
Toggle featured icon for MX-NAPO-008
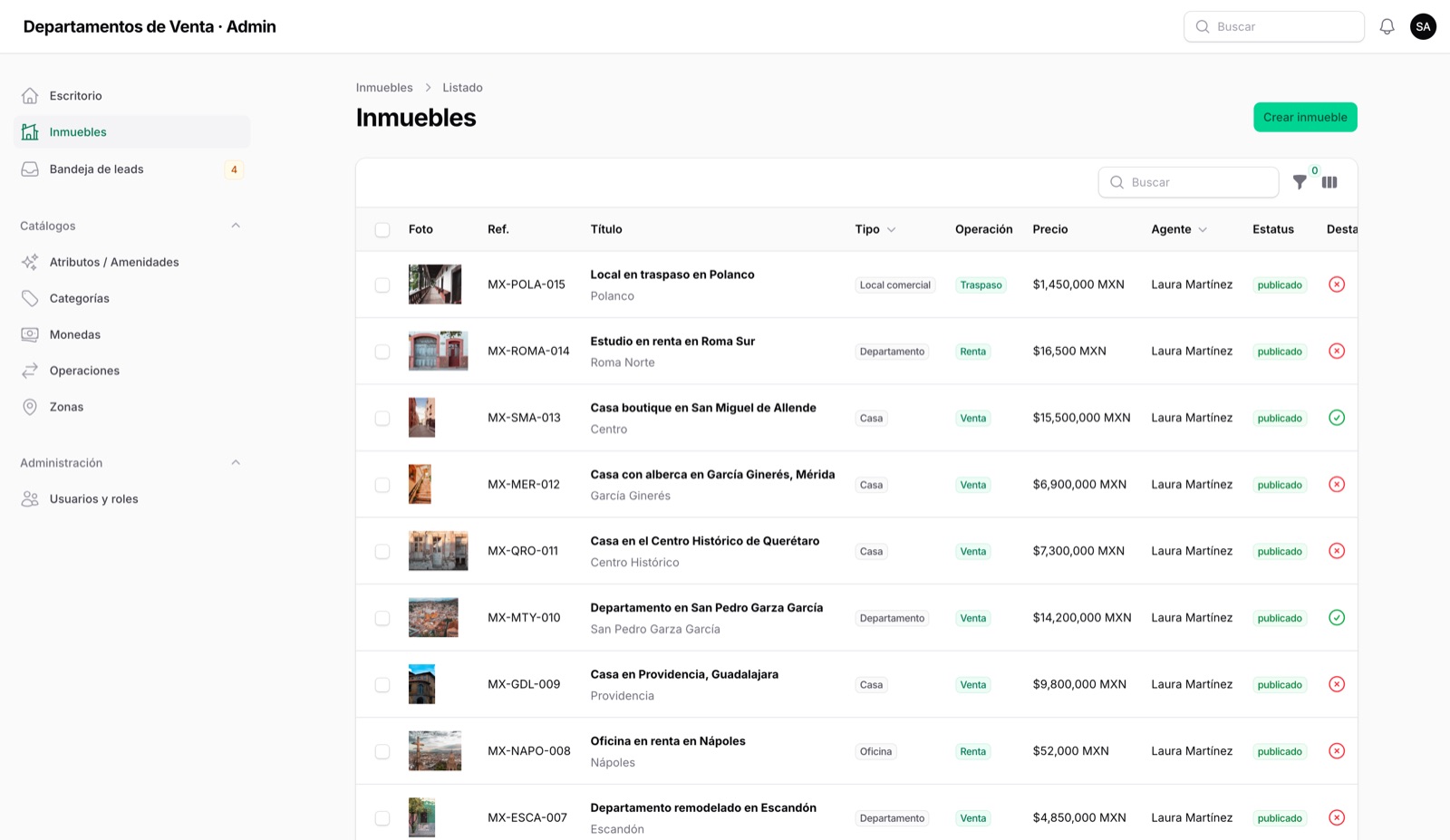click(1337, 751)
